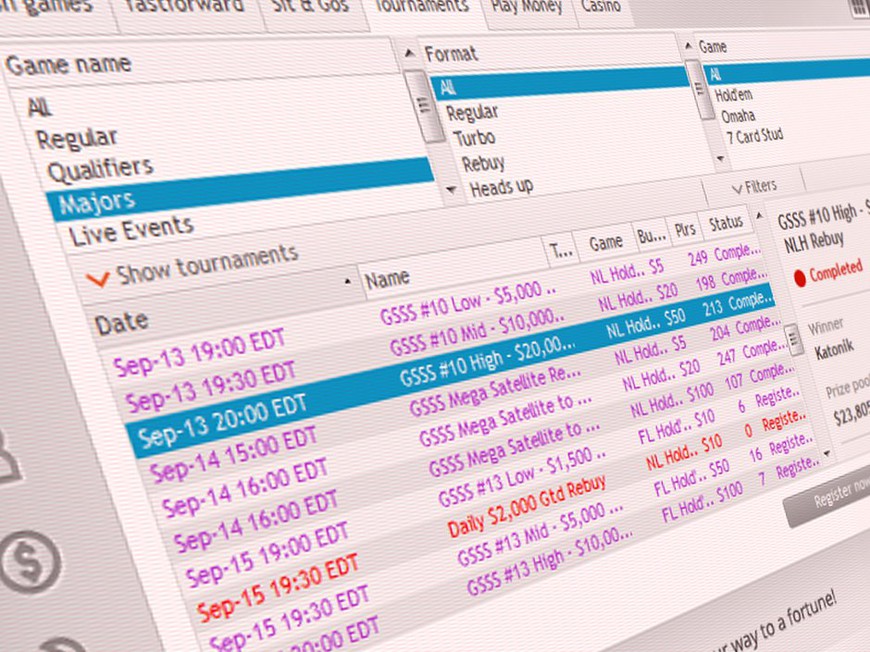870x652 pixels.
Task: Select the Play Money tab
Action: click(527, 7)
